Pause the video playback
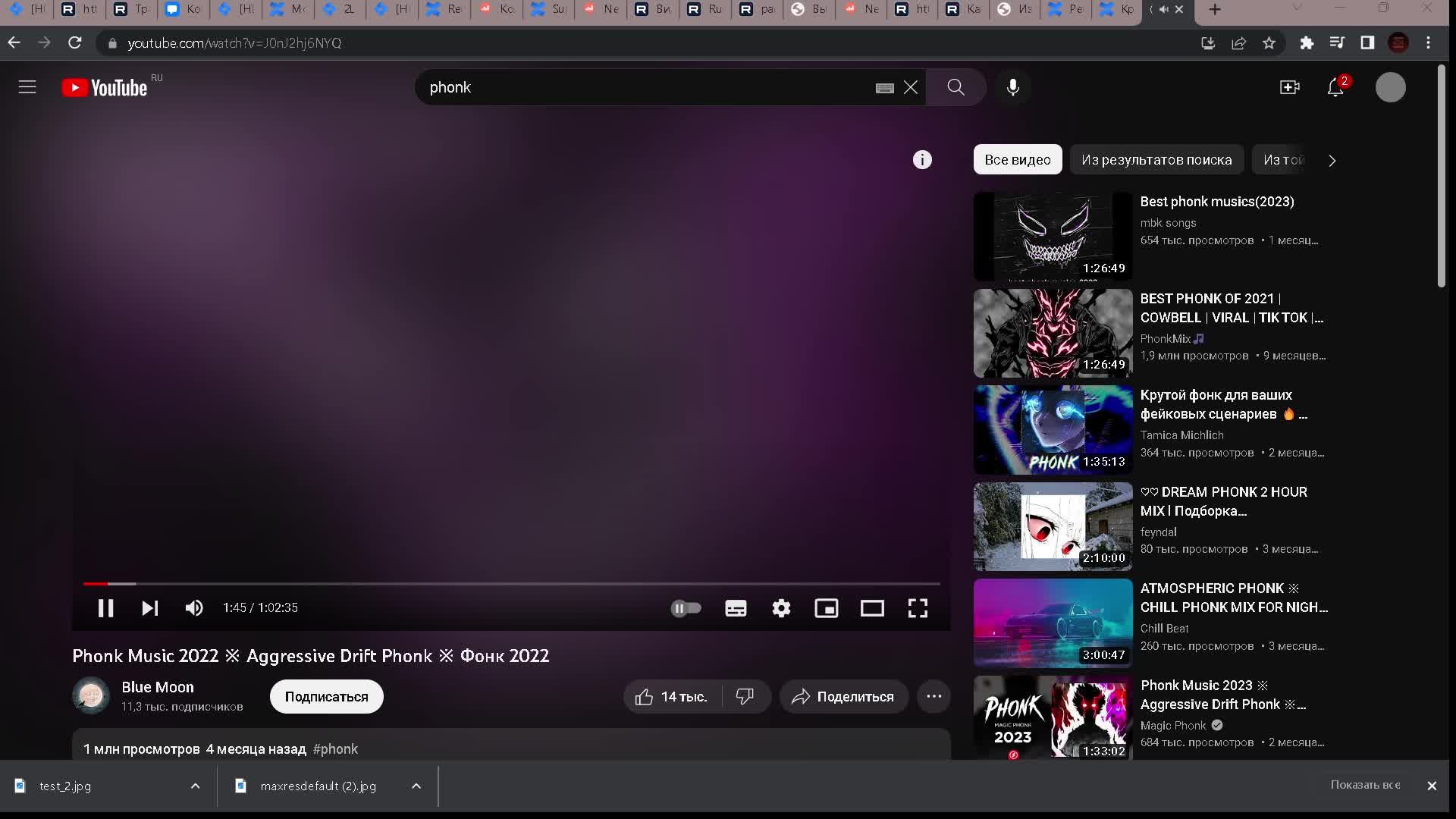Screen dimensions: 1456x819 point(105,608)
